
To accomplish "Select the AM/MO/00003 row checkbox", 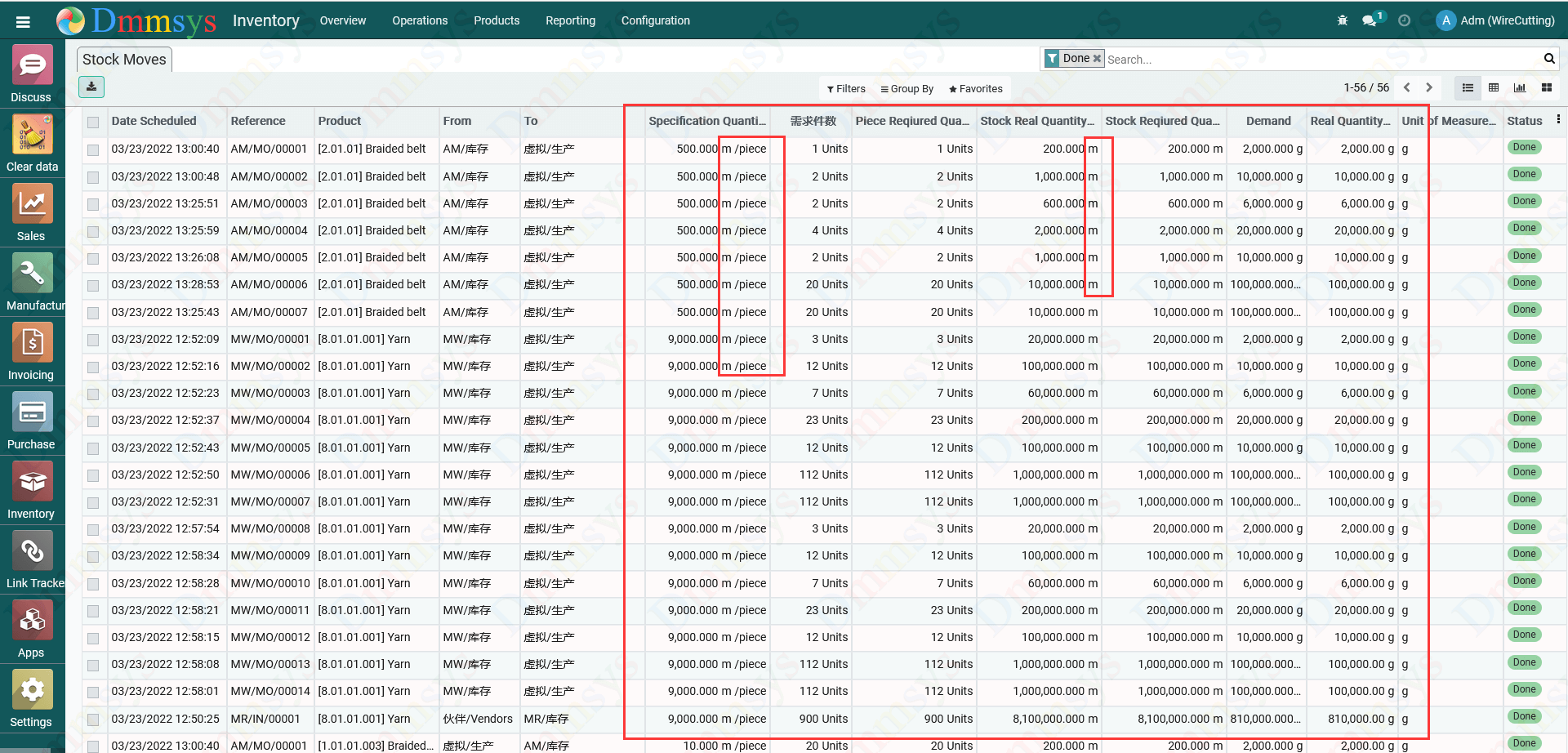I will click(x=93, y=204).
